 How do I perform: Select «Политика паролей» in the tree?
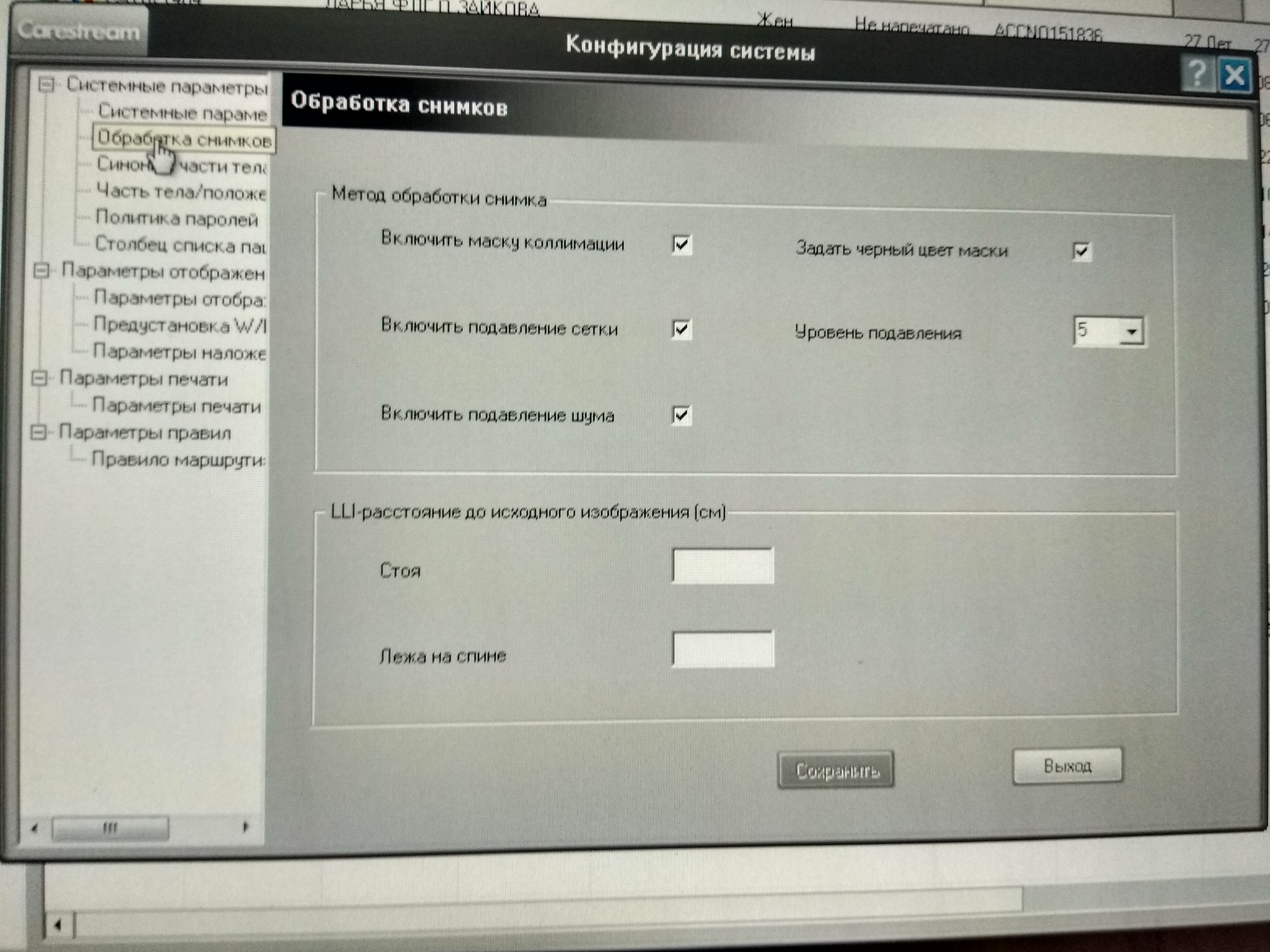(176, 219)
